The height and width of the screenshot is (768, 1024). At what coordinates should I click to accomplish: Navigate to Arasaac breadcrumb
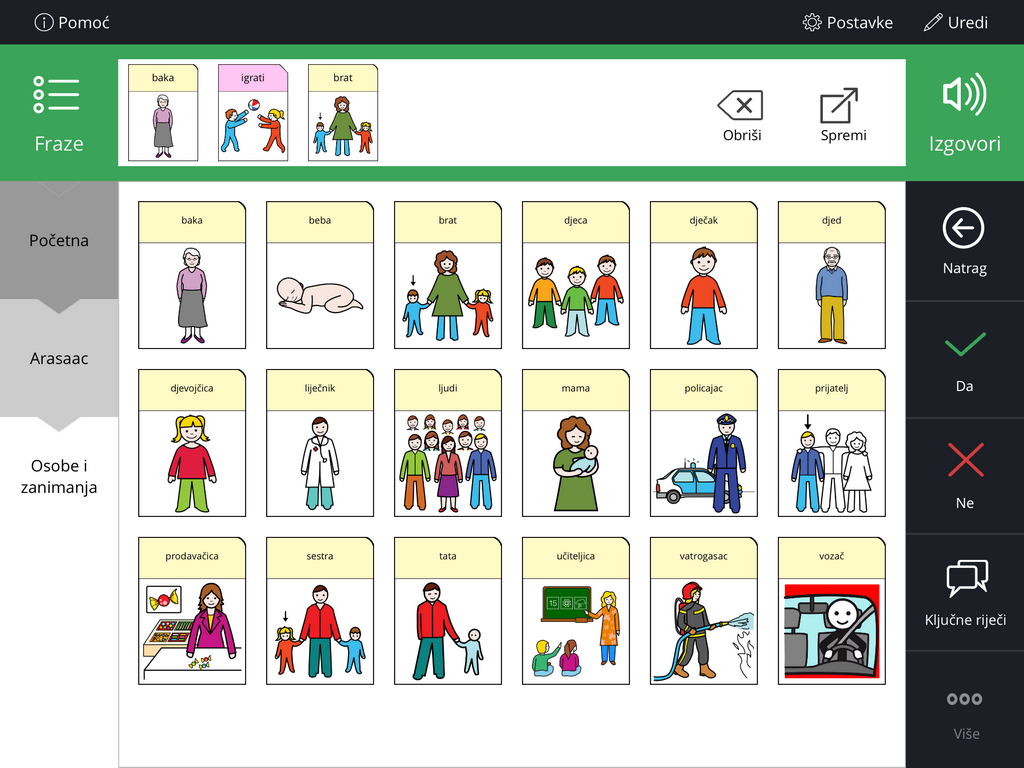(59, 358)
